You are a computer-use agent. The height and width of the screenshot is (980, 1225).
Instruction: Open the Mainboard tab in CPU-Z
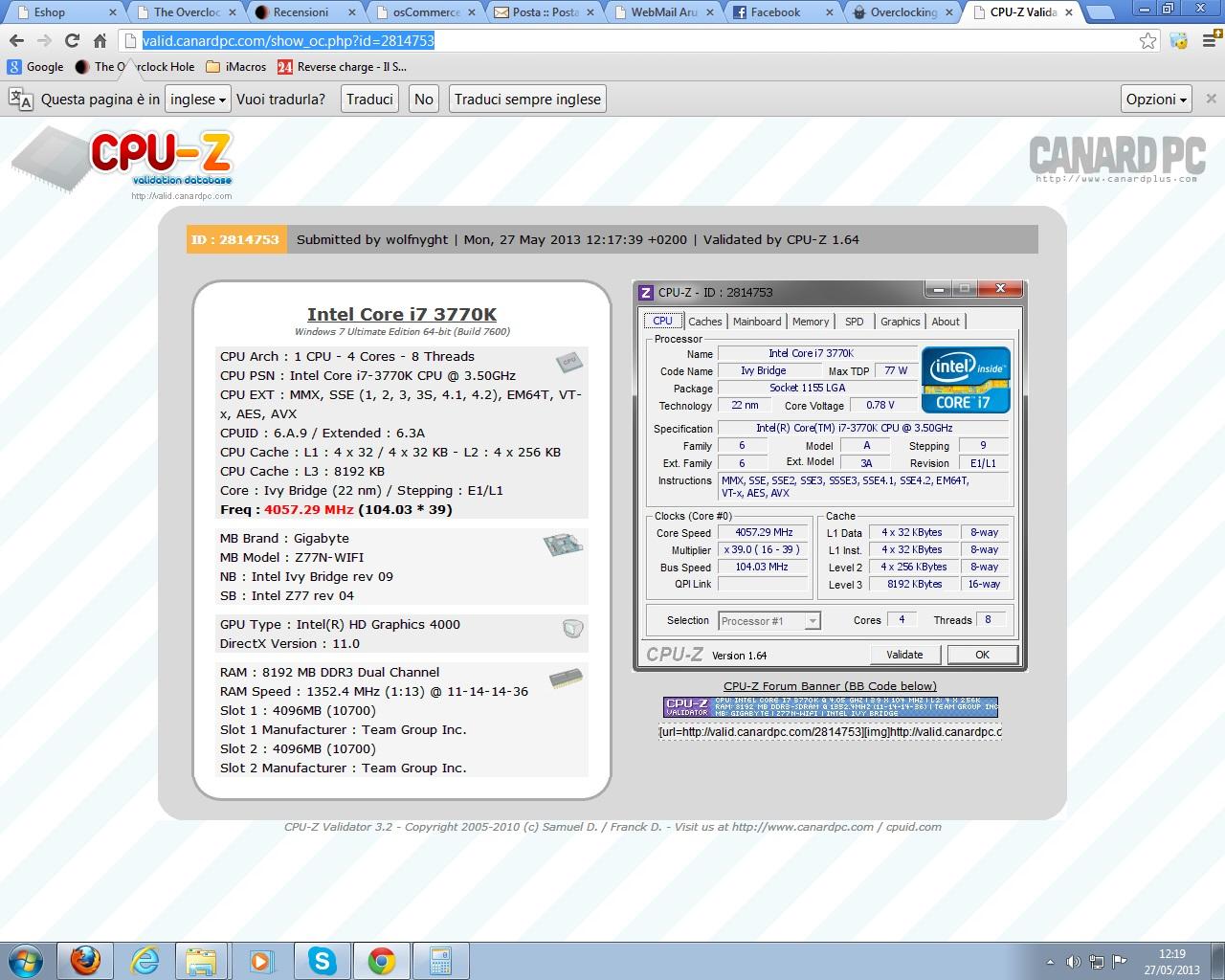757,322
